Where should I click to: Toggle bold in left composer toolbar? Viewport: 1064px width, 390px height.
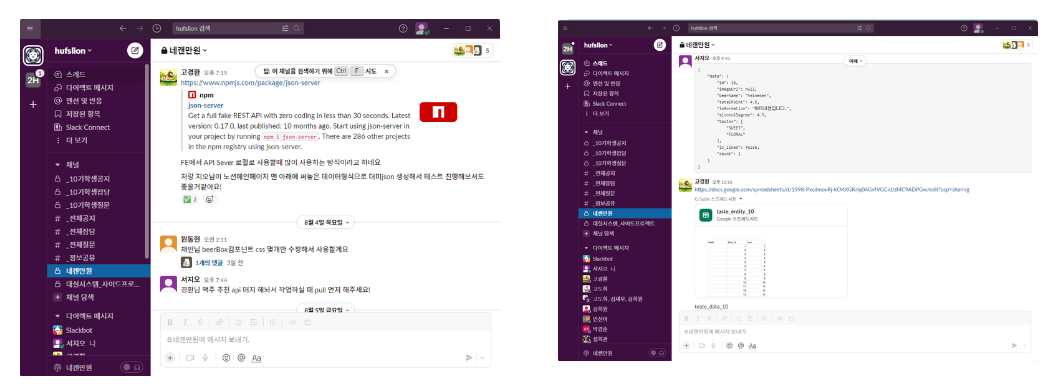click(x=170, y=321)
